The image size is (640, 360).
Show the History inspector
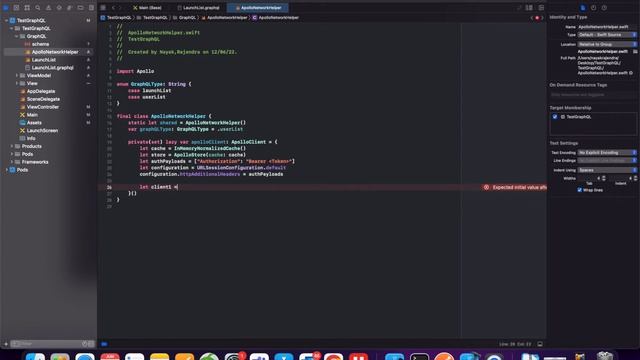(x=593, y=8)
